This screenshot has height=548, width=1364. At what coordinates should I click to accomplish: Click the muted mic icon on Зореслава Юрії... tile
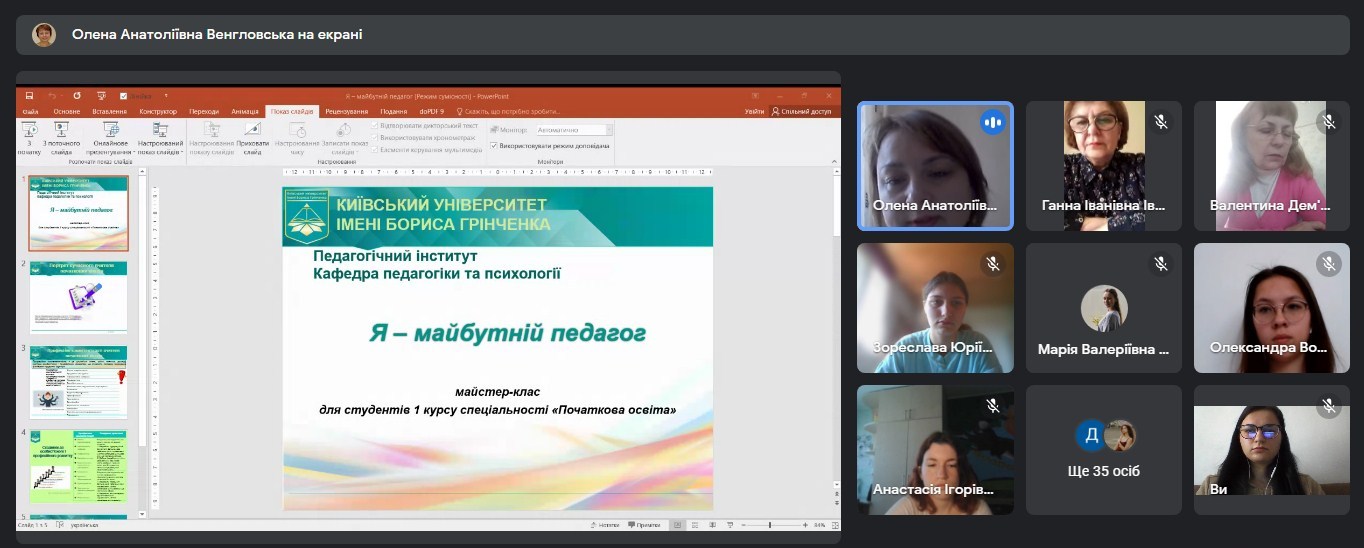tap(993, 264)
